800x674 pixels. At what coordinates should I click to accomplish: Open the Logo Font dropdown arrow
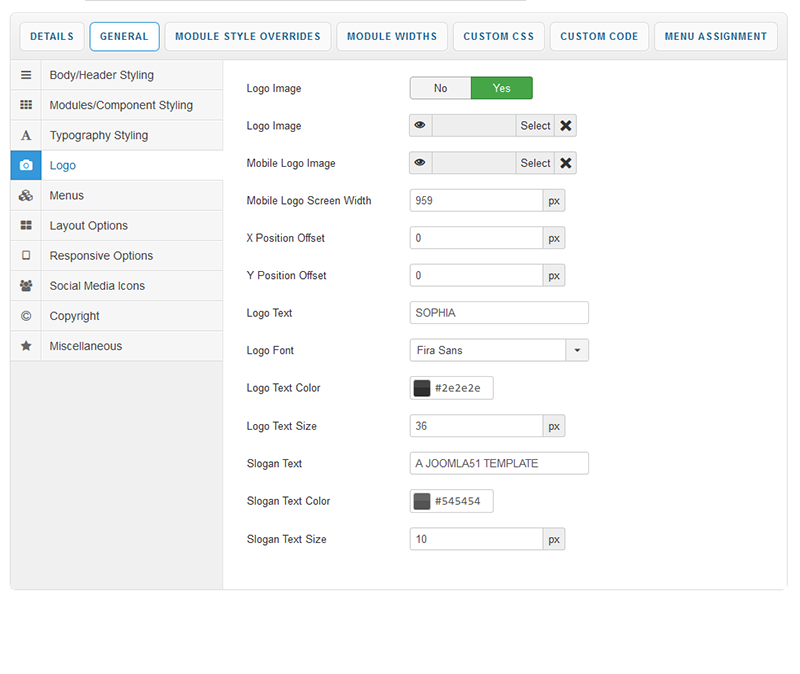(577, 350)
